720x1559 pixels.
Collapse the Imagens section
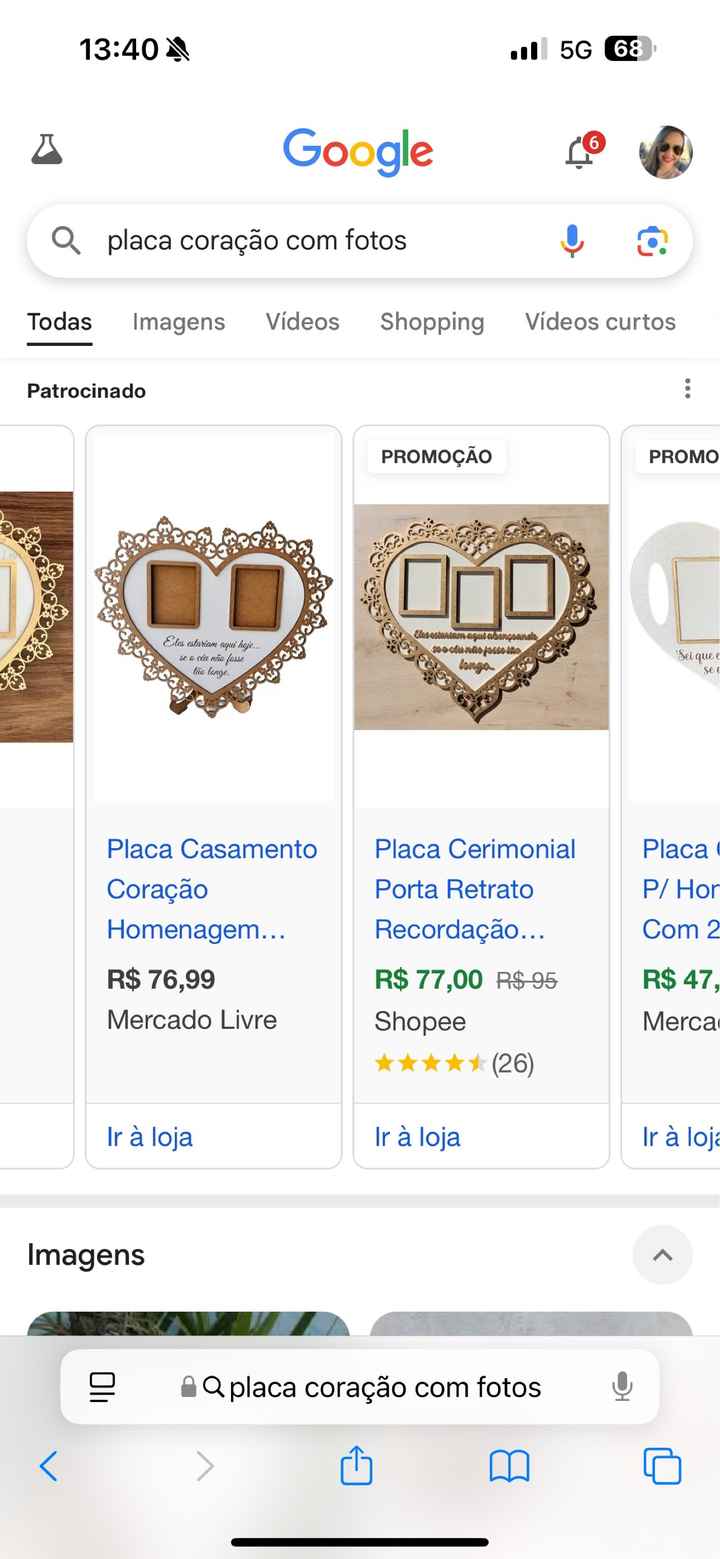coord(662,1255)
